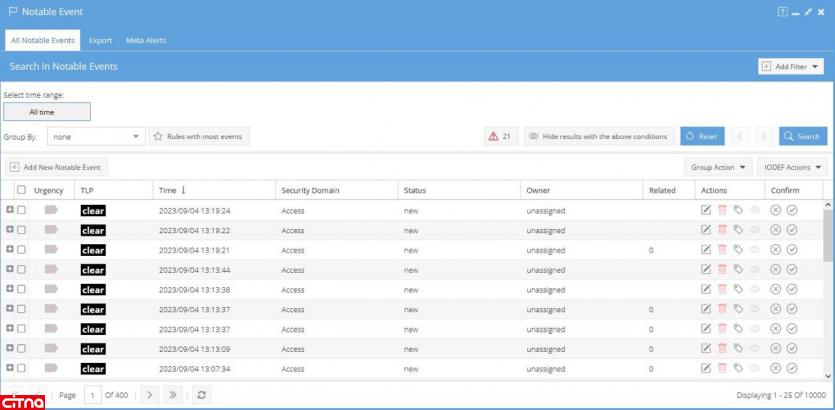Viewport: 835px width, 410px height.
Task: Hide results with the above conditions
Action: 597,136
